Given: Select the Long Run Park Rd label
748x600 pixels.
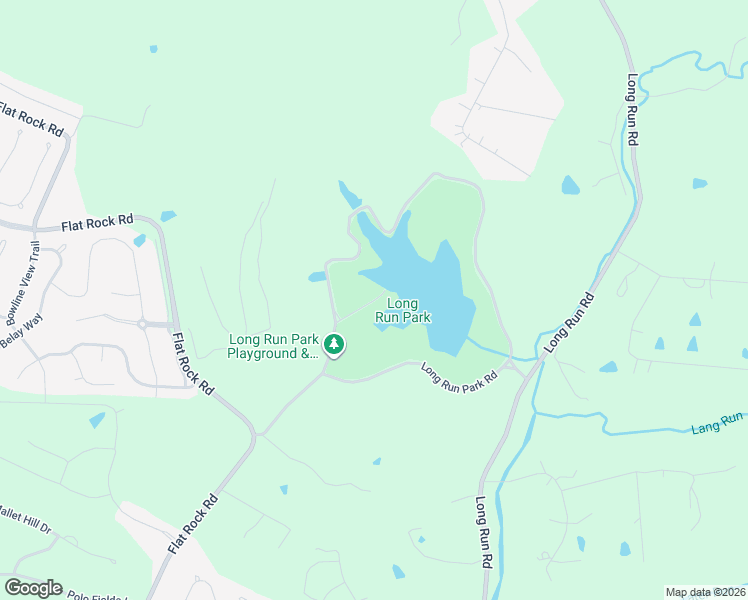Looking at the screenshot, I should tap(459, 377).
